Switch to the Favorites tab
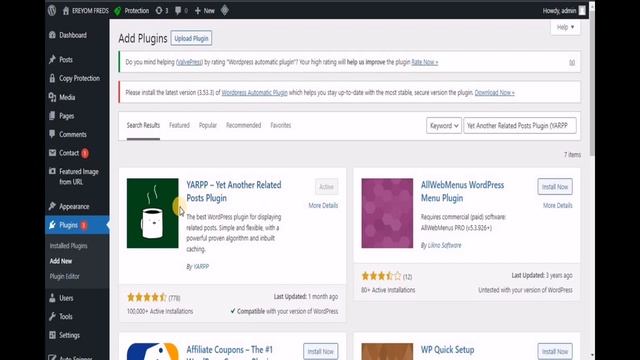 click(281, 125)
